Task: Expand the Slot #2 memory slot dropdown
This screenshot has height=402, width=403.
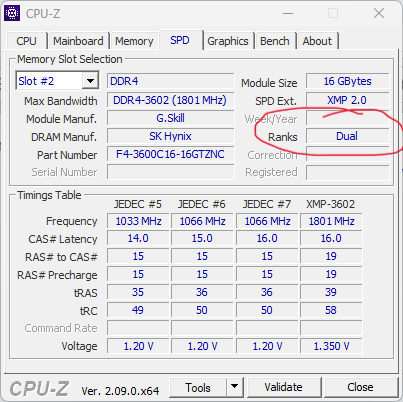Action: coord(90,81)
